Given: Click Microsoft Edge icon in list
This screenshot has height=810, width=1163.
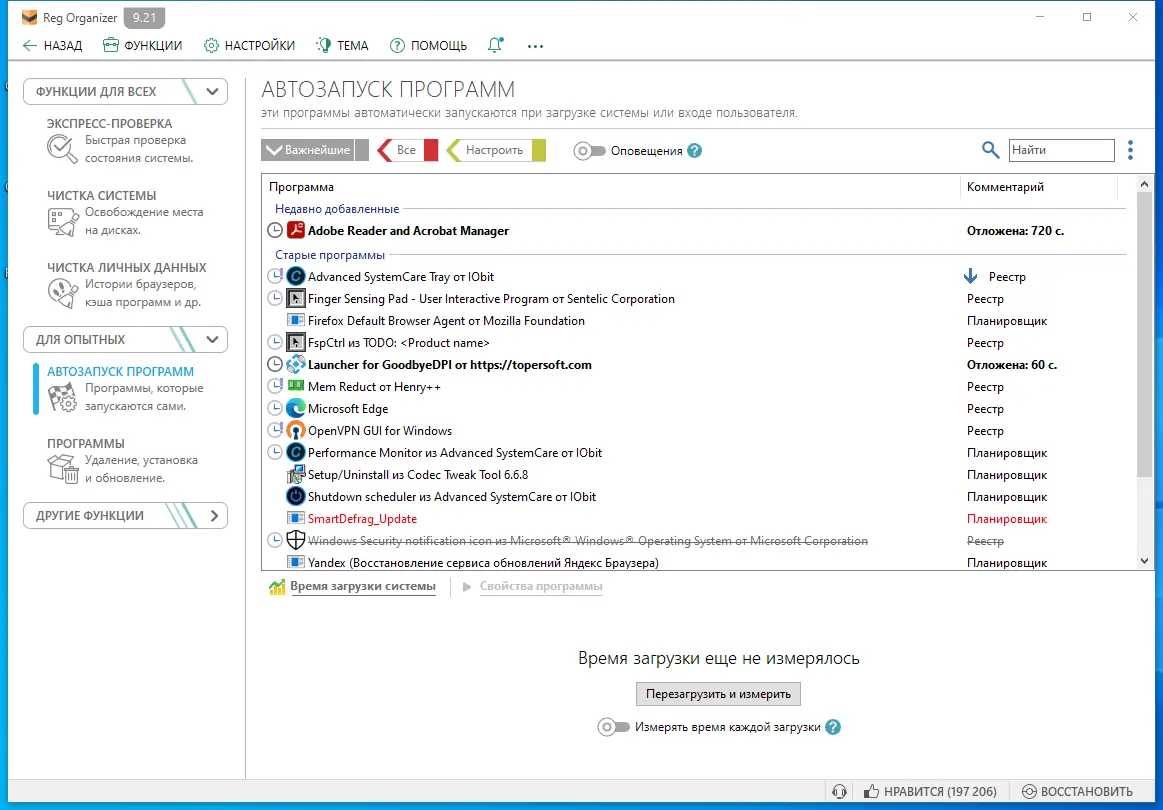Looking at the screenshot, I should point(296,408).
